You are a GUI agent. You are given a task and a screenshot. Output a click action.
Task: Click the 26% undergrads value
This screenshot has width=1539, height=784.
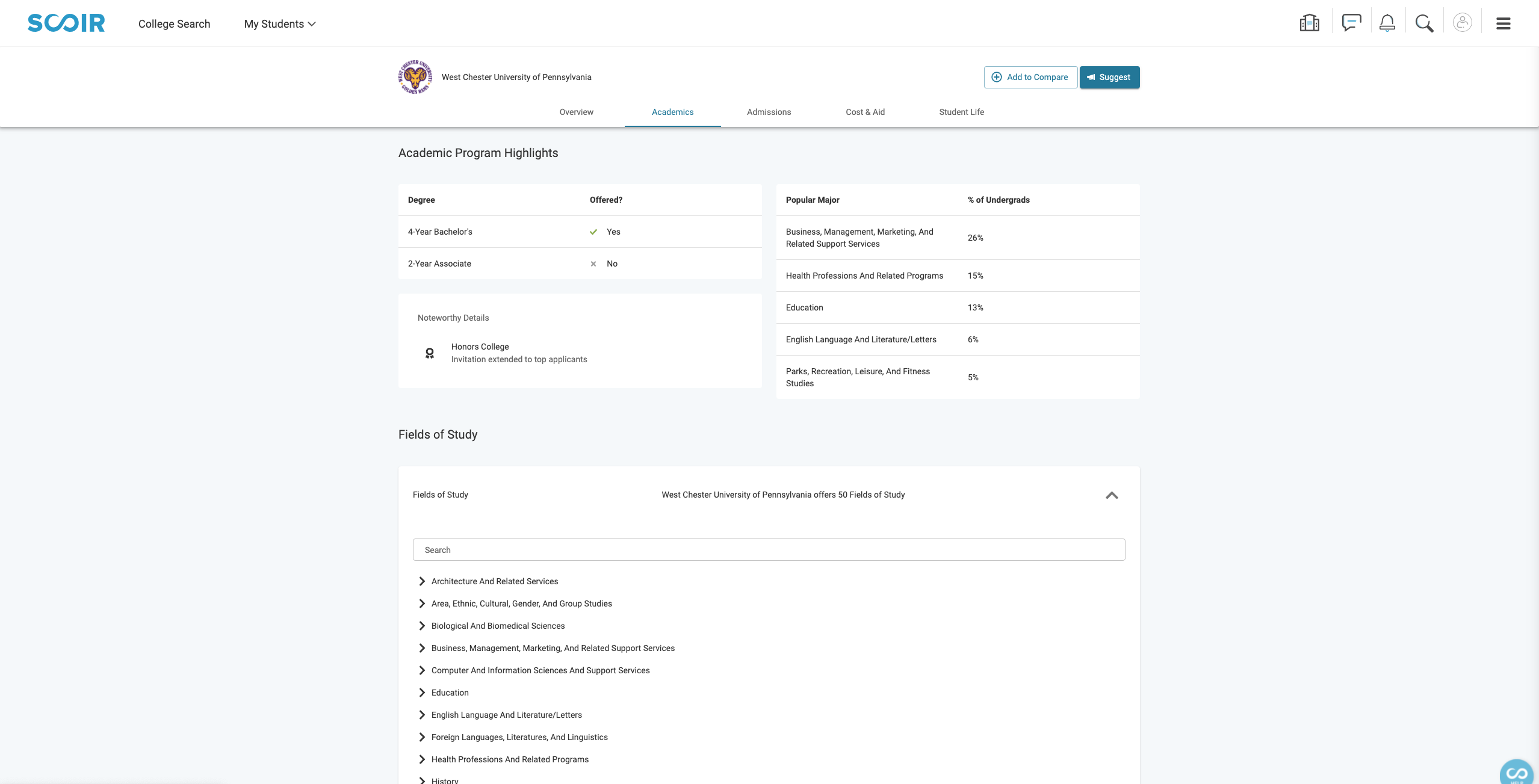point(975,238)
